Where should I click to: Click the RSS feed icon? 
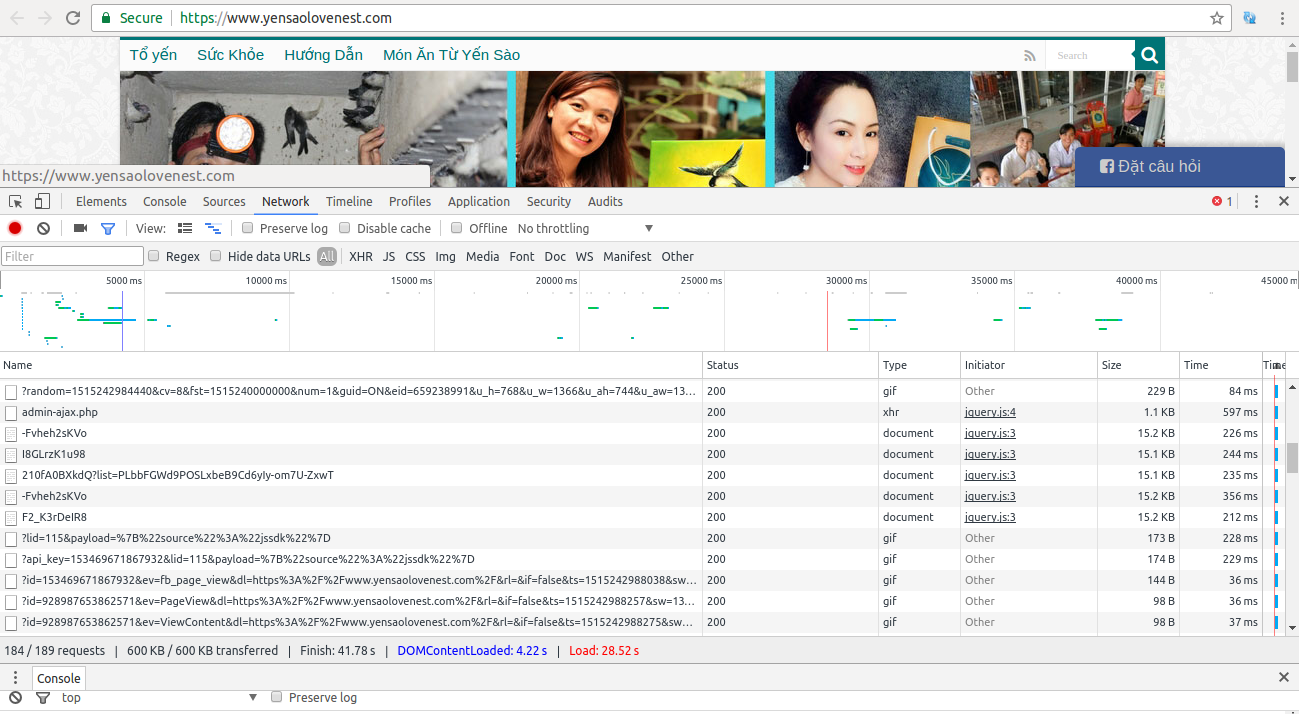[1030, 56]
